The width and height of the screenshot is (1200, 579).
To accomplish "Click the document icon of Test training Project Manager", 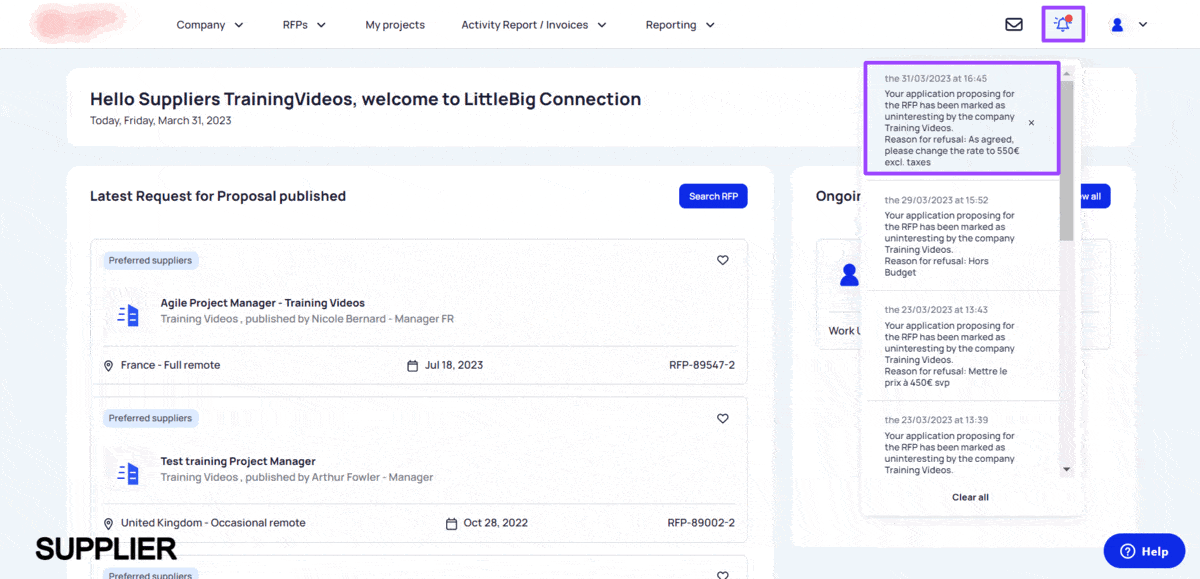I will pos(129,473).
